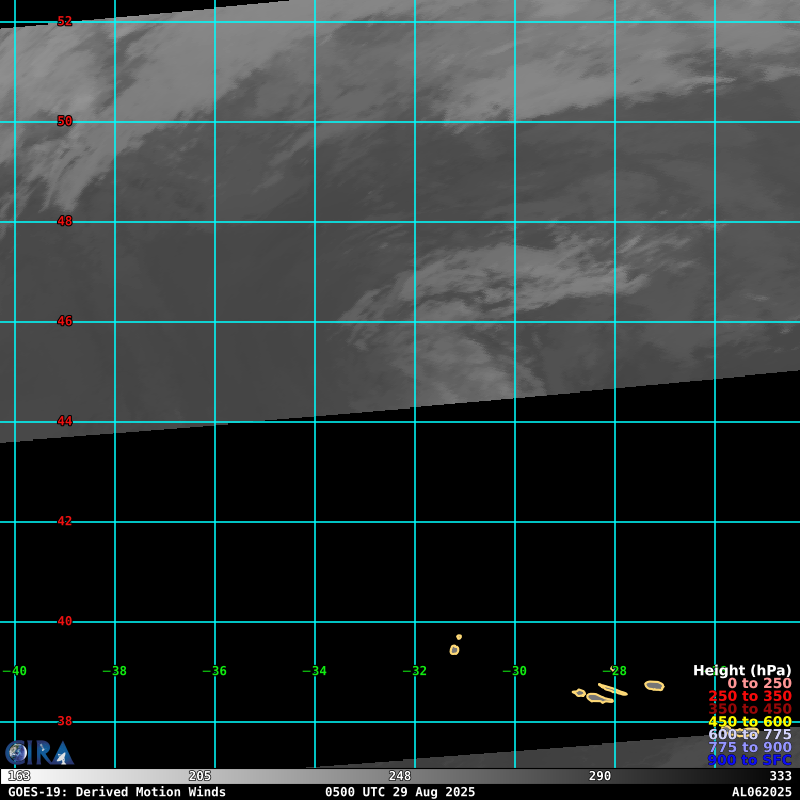Image resolution: width=800 pixels, height=800 pixels.
Task: Click the 205 value on the grayscale colorbar
Action: (200, 776)
